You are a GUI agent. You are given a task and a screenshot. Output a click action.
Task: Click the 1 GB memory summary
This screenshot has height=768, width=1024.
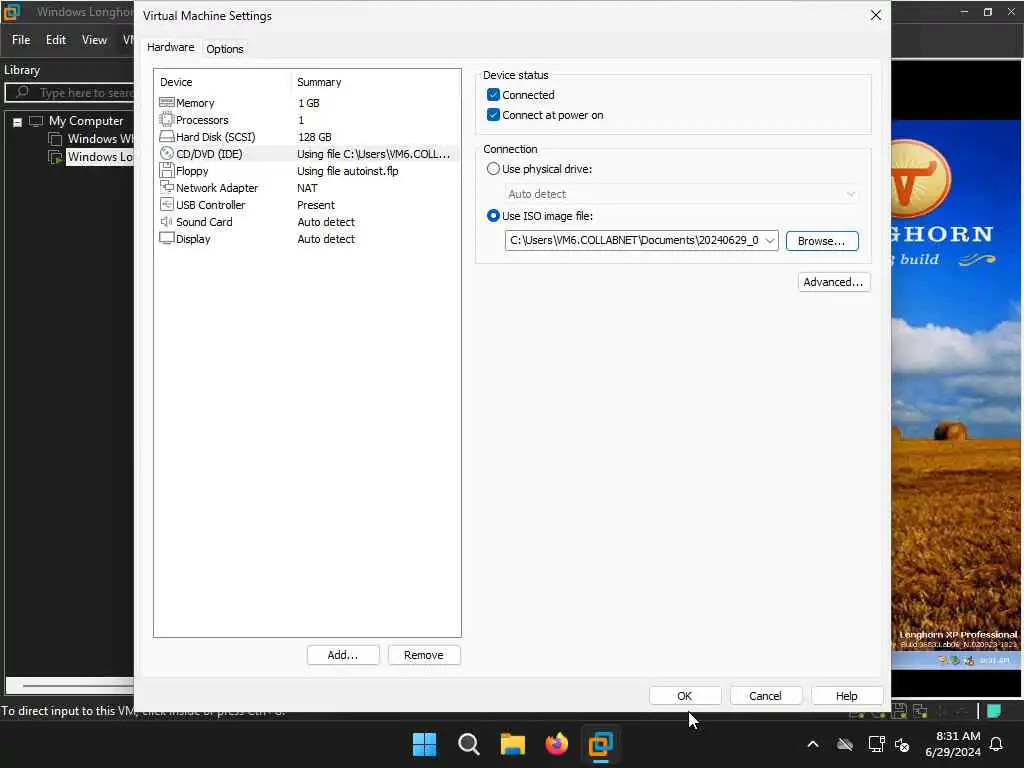[309, 103]
